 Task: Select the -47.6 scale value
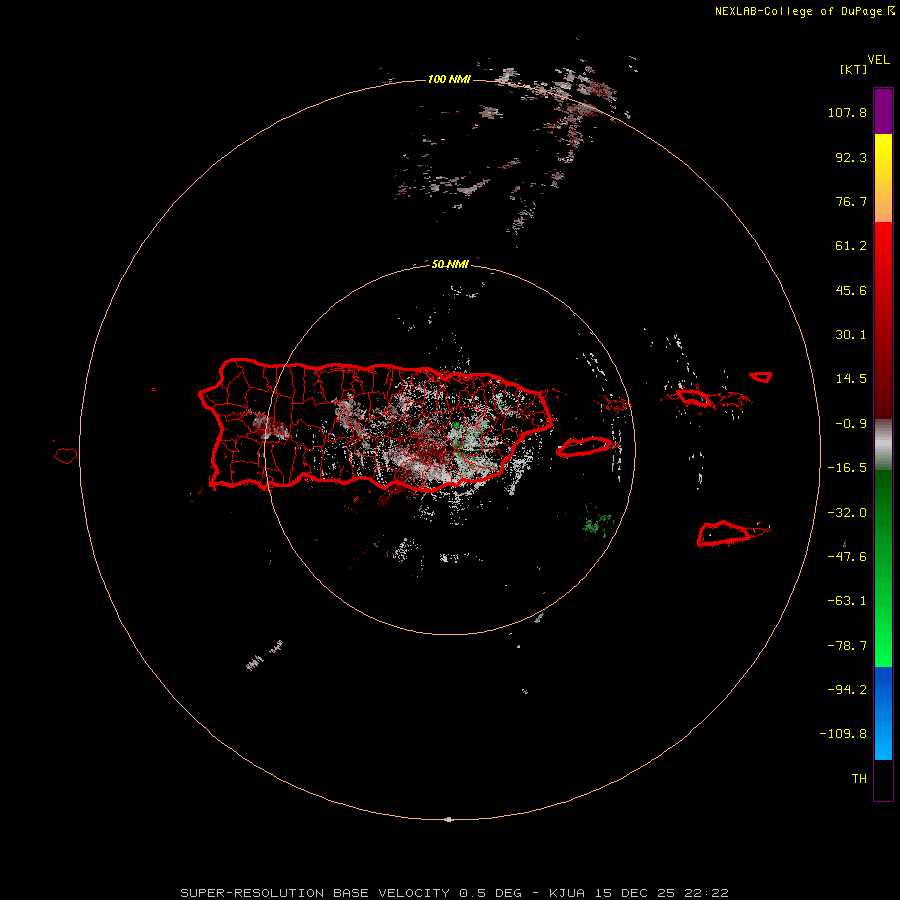point(847,557)
